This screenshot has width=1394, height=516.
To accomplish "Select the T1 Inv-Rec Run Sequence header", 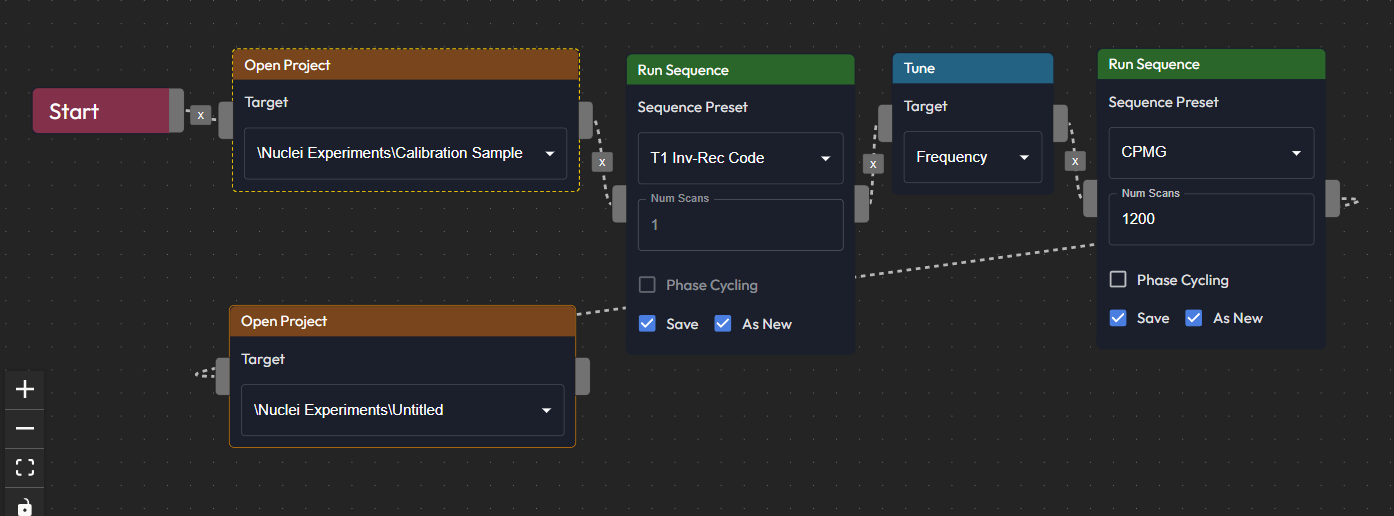I will pos(740,70).
